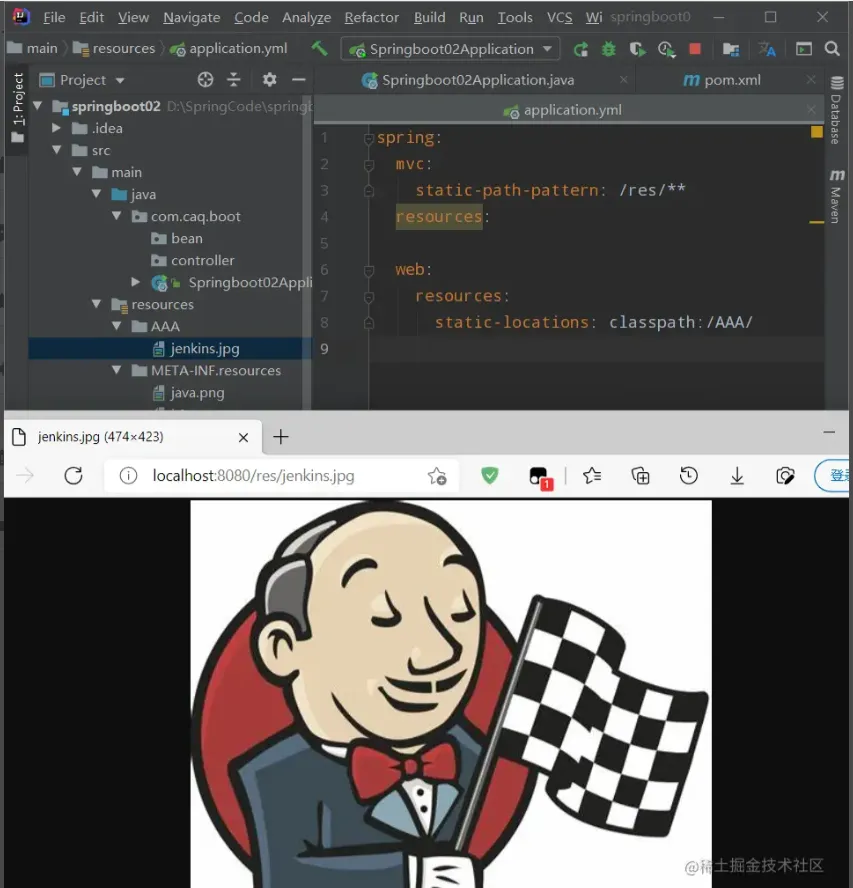Run with coverage shield icon
The image size is (853, 888).
coord(637,49)
